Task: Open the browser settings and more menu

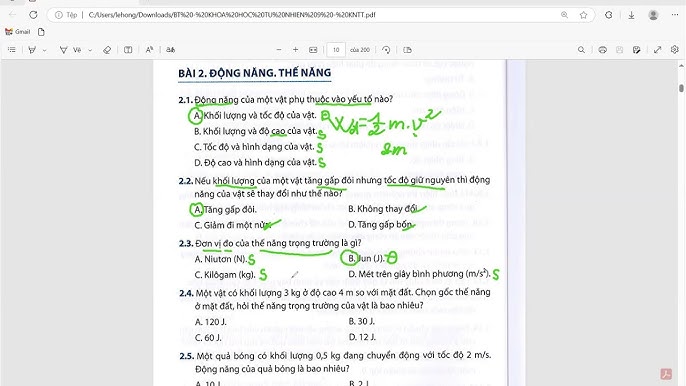Action: pos(675,15)
